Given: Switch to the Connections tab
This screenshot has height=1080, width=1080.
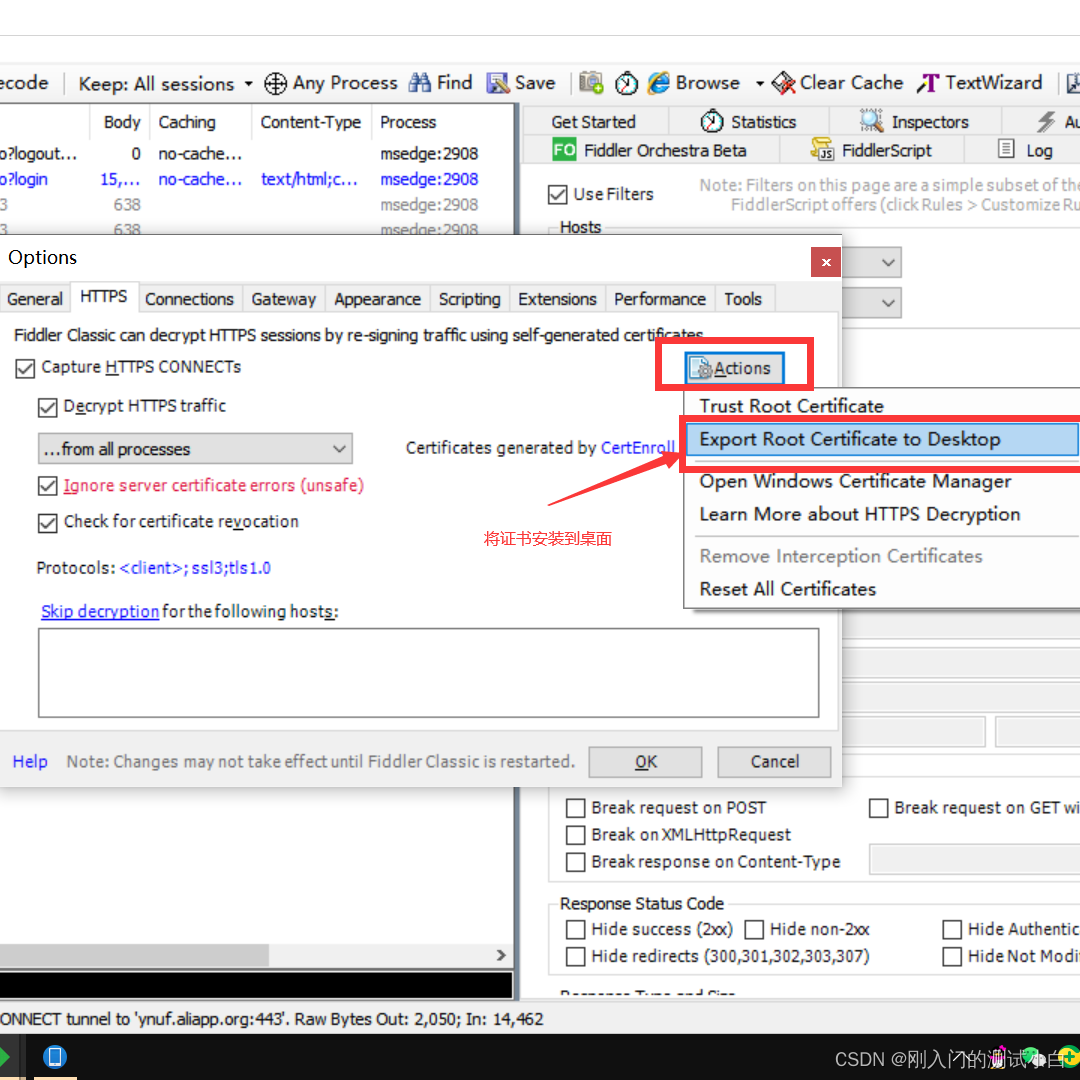Looking at the screenshot, I should coord(189,299).
